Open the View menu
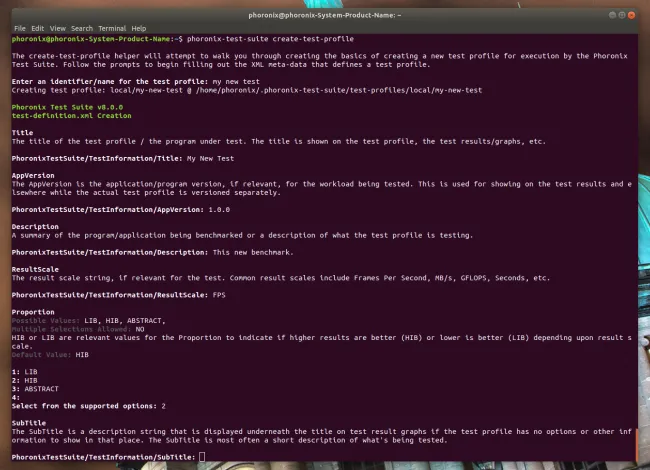 pos(58,28)
